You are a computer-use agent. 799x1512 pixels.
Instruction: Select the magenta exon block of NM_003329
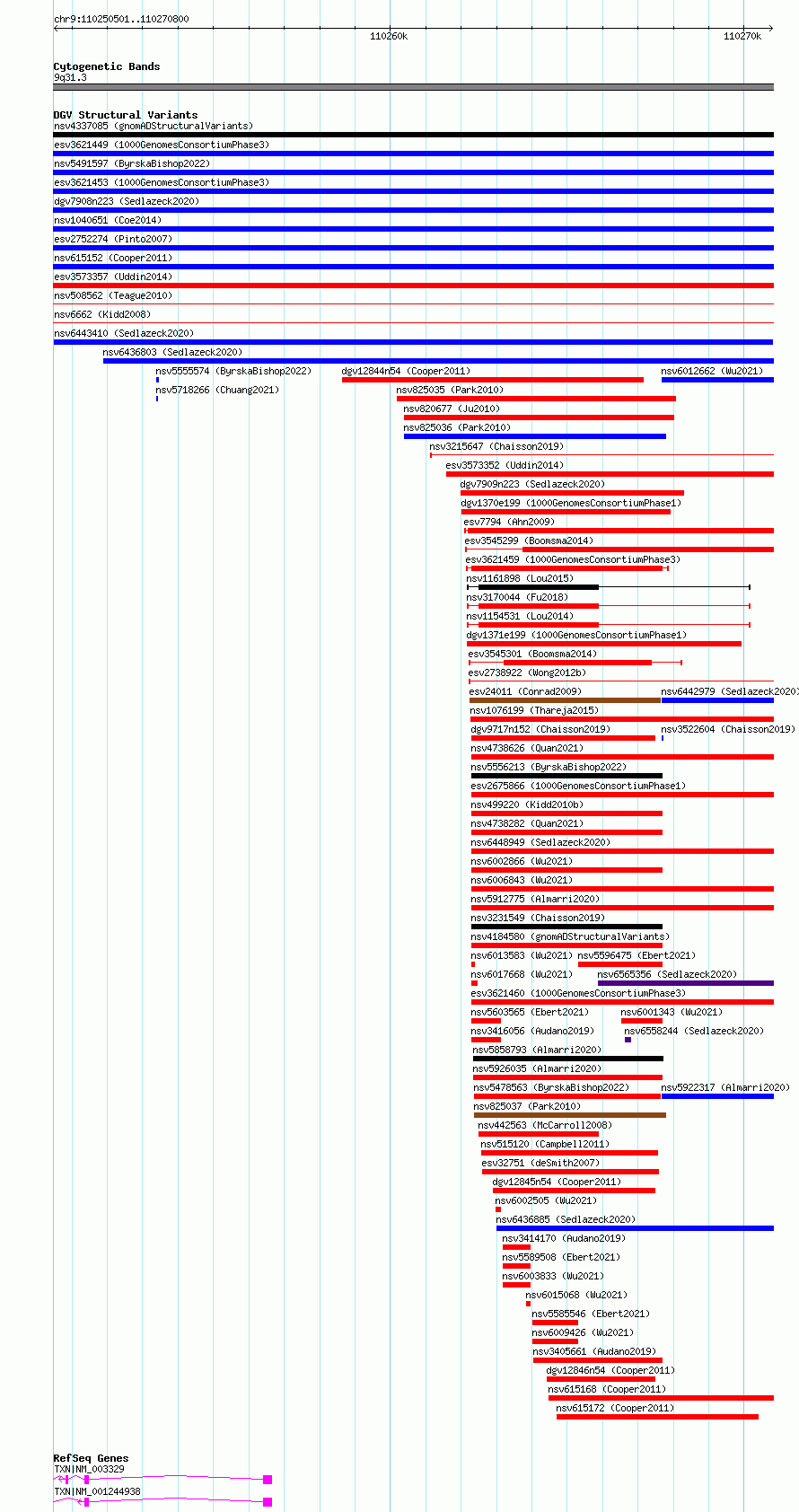[x=268, y=1479]
